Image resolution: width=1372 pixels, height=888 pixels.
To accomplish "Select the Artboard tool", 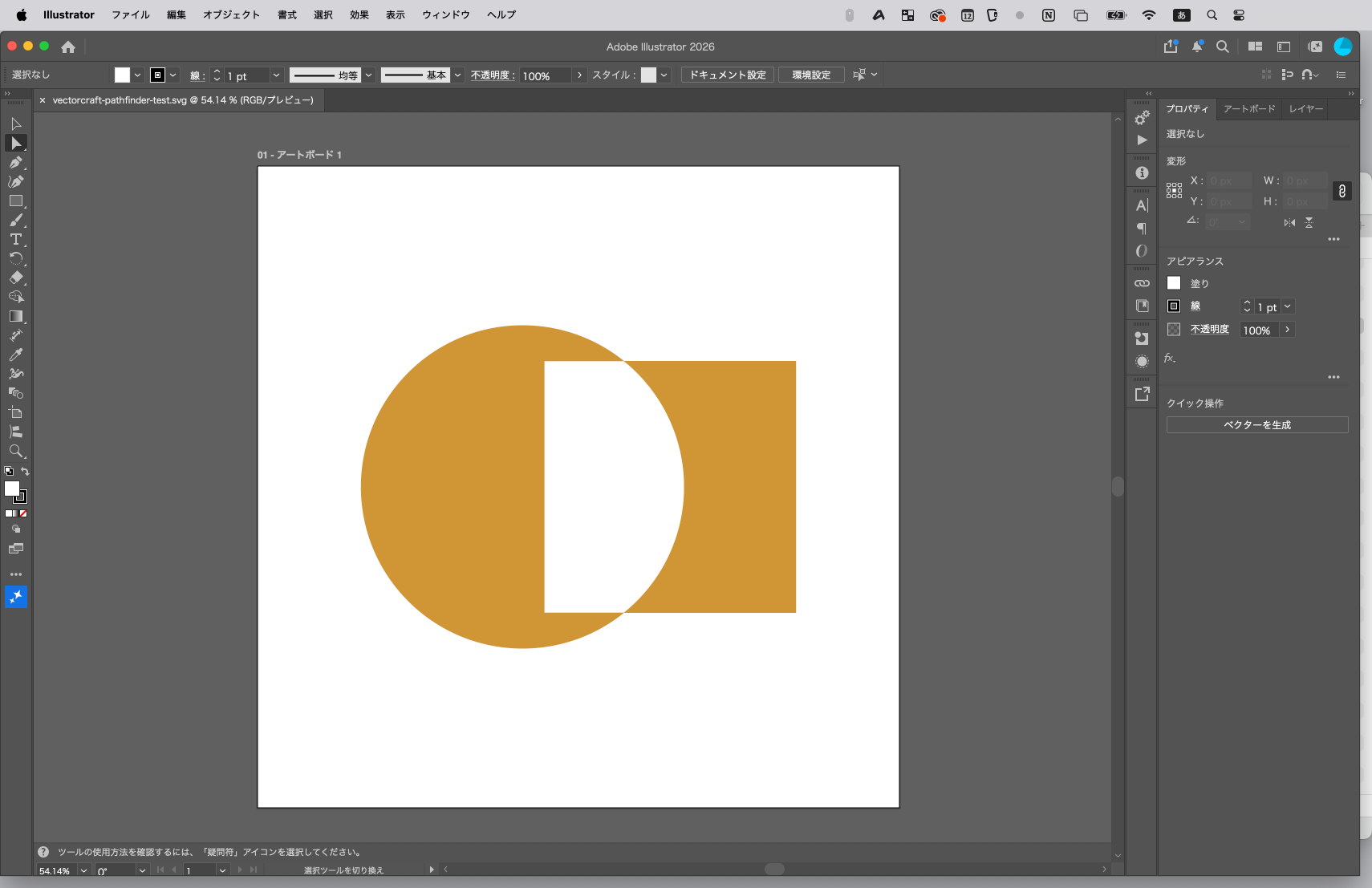I will point(15,412).
